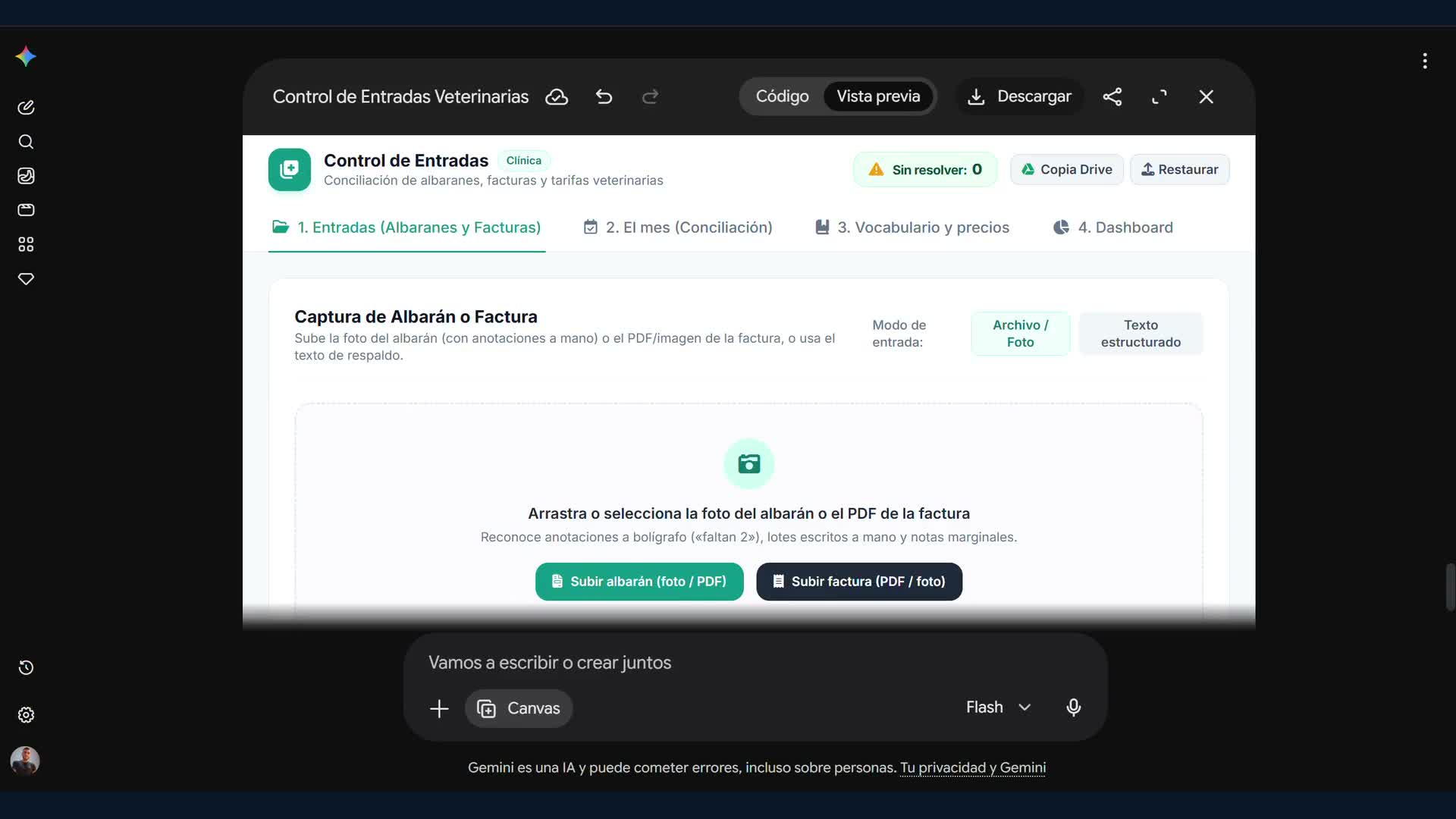Click the microphone voice input icon
The image size is (1456, 819).
tap(1074, 708)
